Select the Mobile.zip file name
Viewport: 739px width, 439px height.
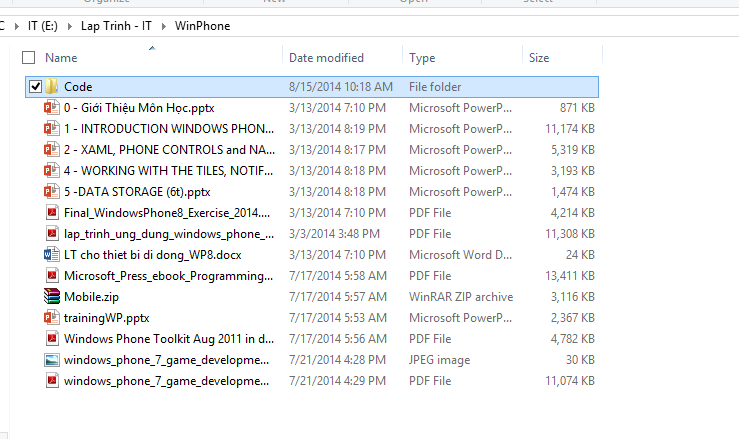[x=91, y=297]
